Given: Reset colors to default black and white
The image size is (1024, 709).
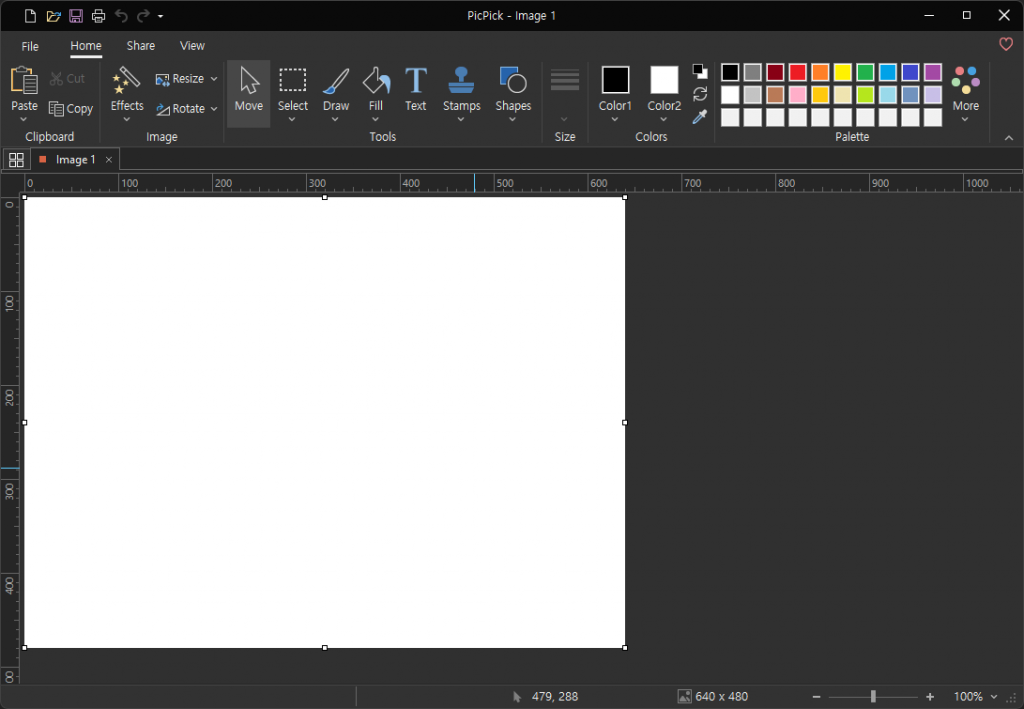Looking at the screenshot, I should [700, 72].
